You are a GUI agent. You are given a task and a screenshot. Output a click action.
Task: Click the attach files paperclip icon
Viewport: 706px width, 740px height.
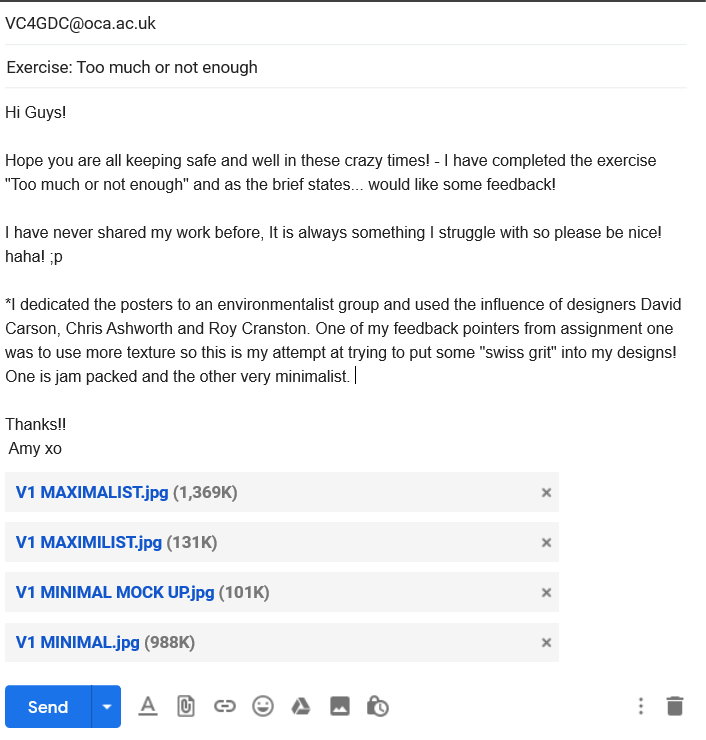(185, 706)
